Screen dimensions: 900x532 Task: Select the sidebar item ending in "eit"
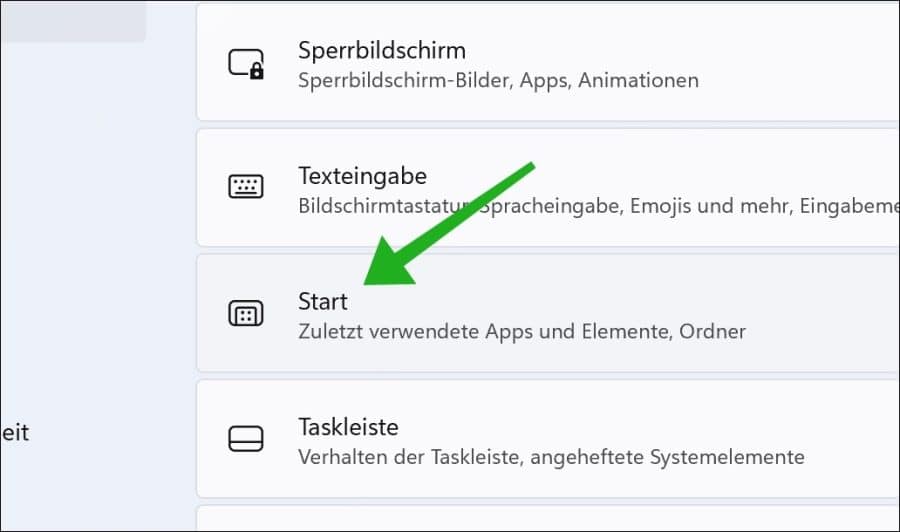pos(15,433)
